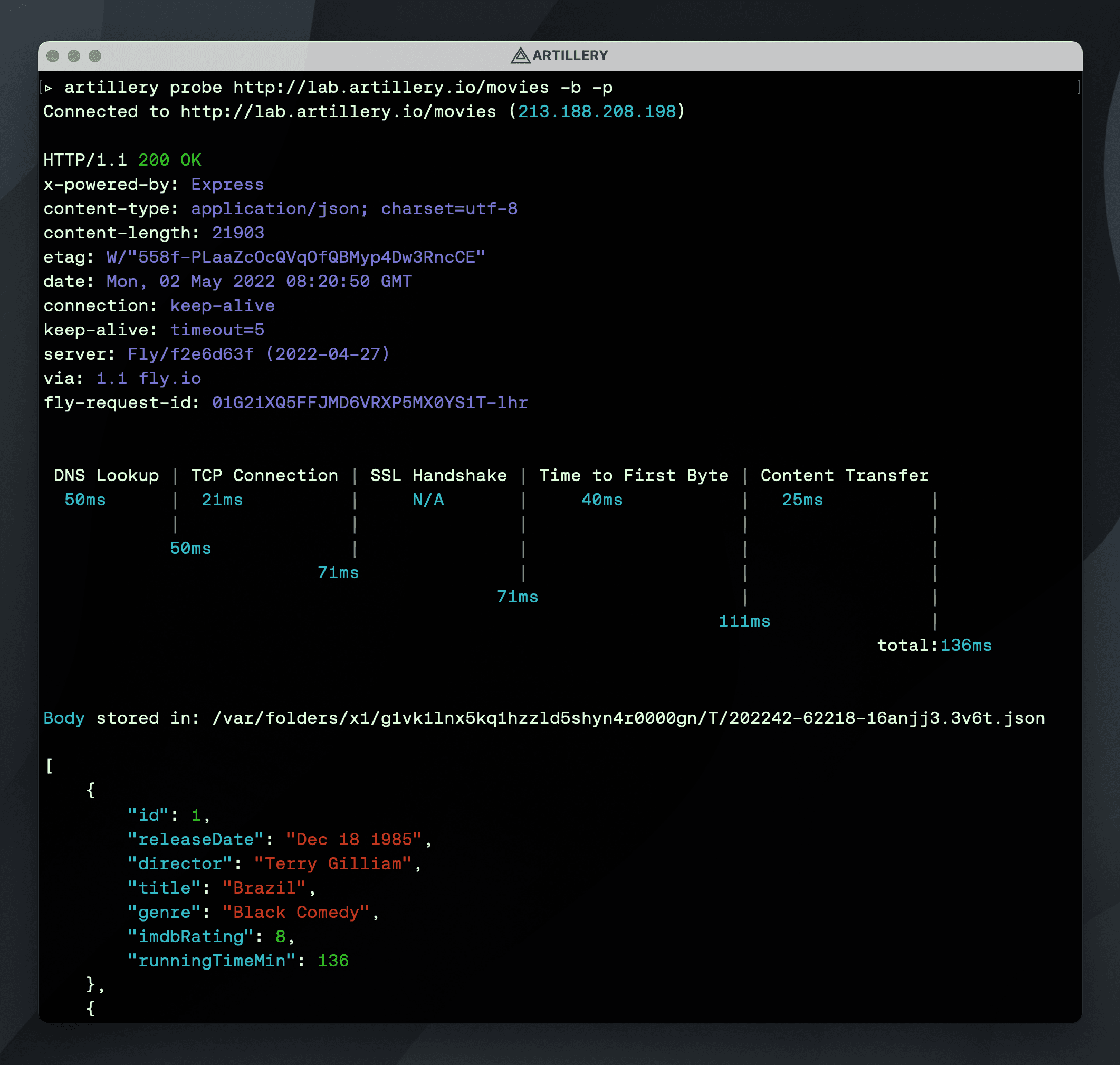
Task: Click the red close window button
Action: tap(53, 55)
